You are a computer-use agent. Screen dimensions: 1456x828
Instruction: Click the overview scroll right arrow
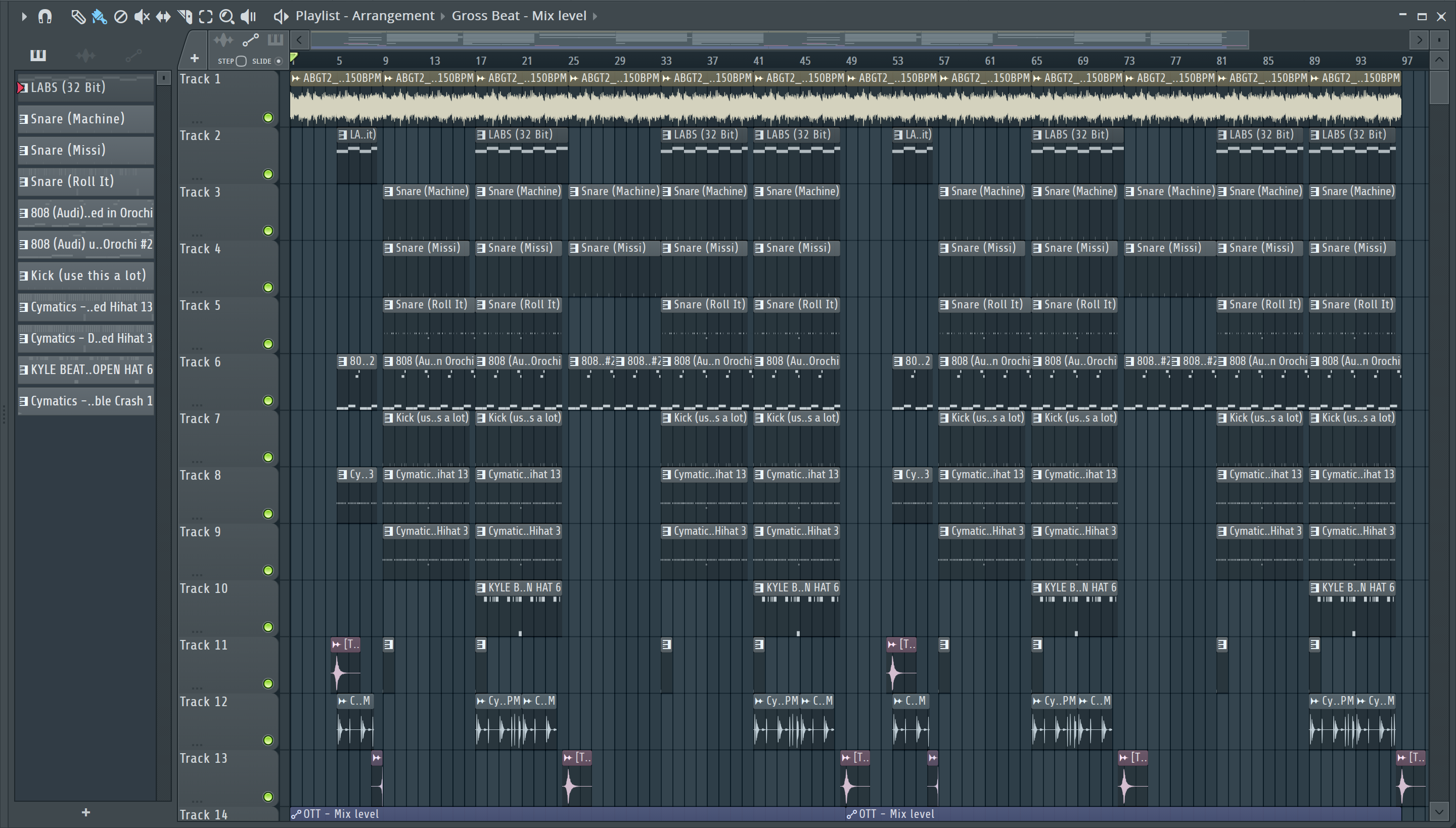(x=1420, y=40)
